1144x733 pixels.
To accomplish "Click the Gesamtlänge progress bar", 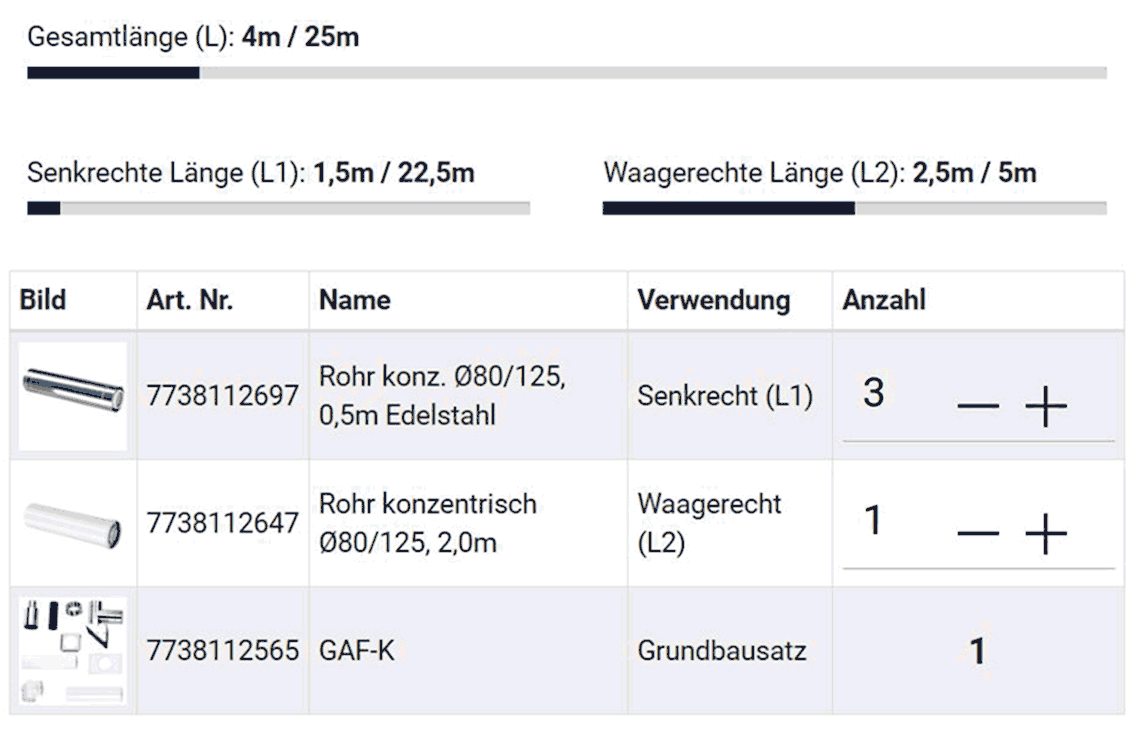I will point(567,73).
